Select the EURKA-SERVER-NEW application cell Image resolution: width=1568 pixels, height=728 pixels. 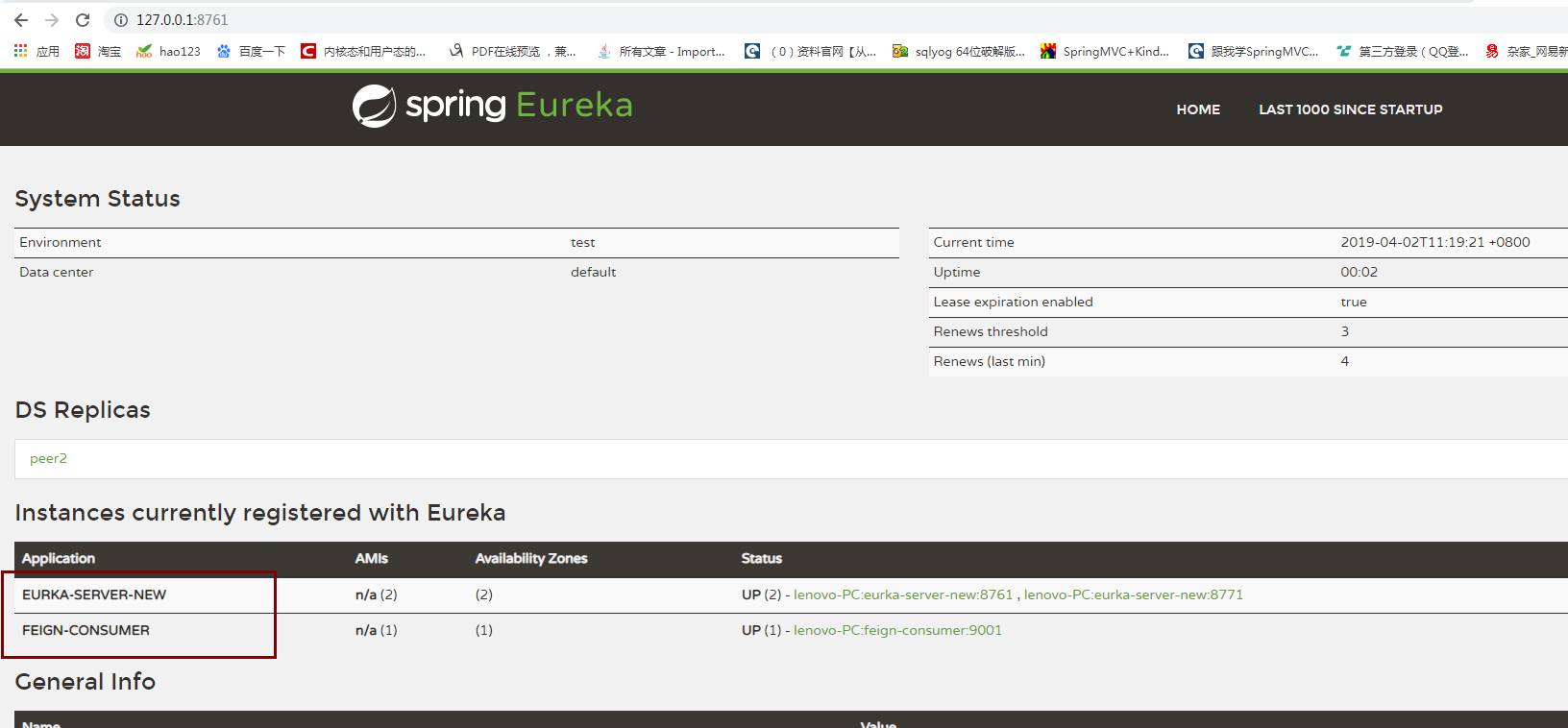94,595
